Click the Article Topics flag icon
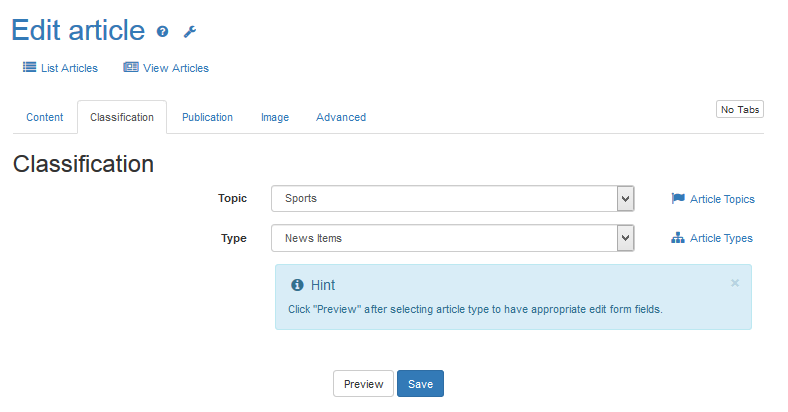 pos(678,199)
